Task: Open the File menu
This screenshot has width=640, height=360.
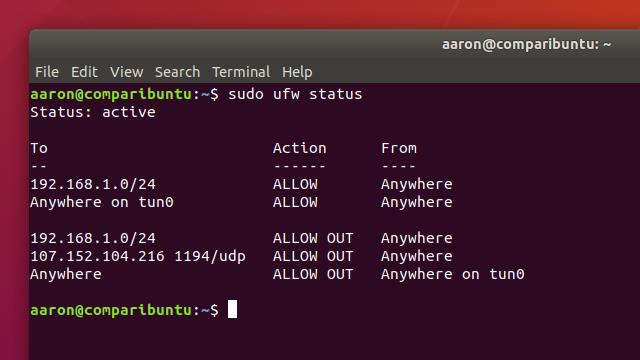Action: [x=47, y=72]
